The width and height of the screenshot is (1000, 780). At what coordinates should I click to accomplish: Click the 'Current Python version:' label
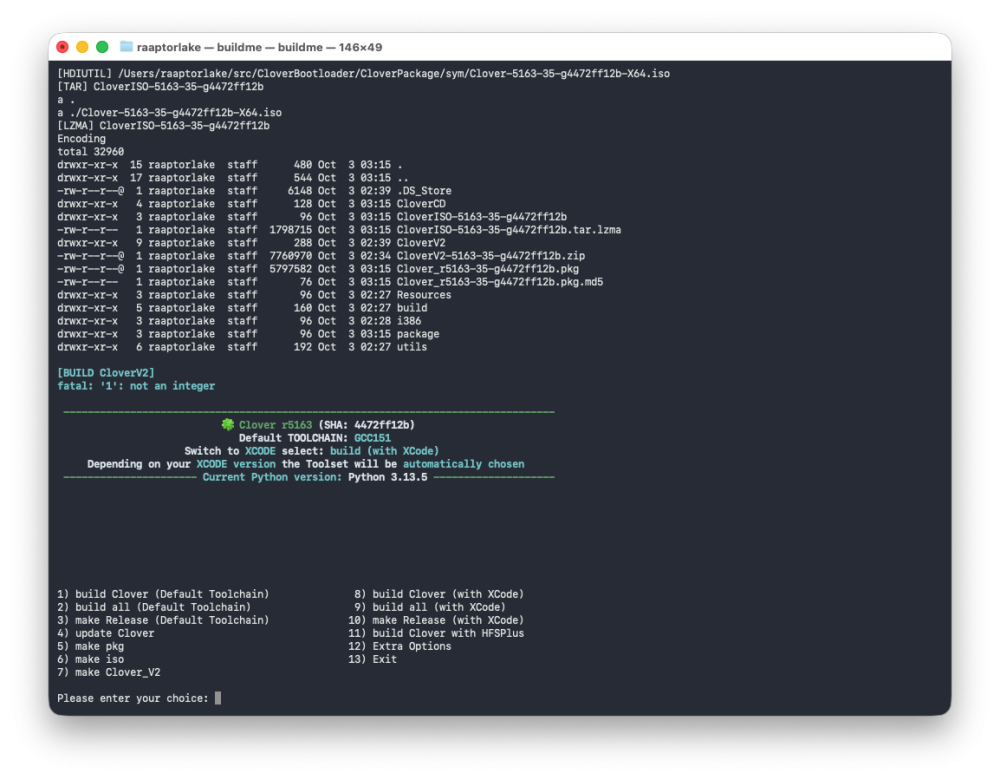tap(272, 477)
